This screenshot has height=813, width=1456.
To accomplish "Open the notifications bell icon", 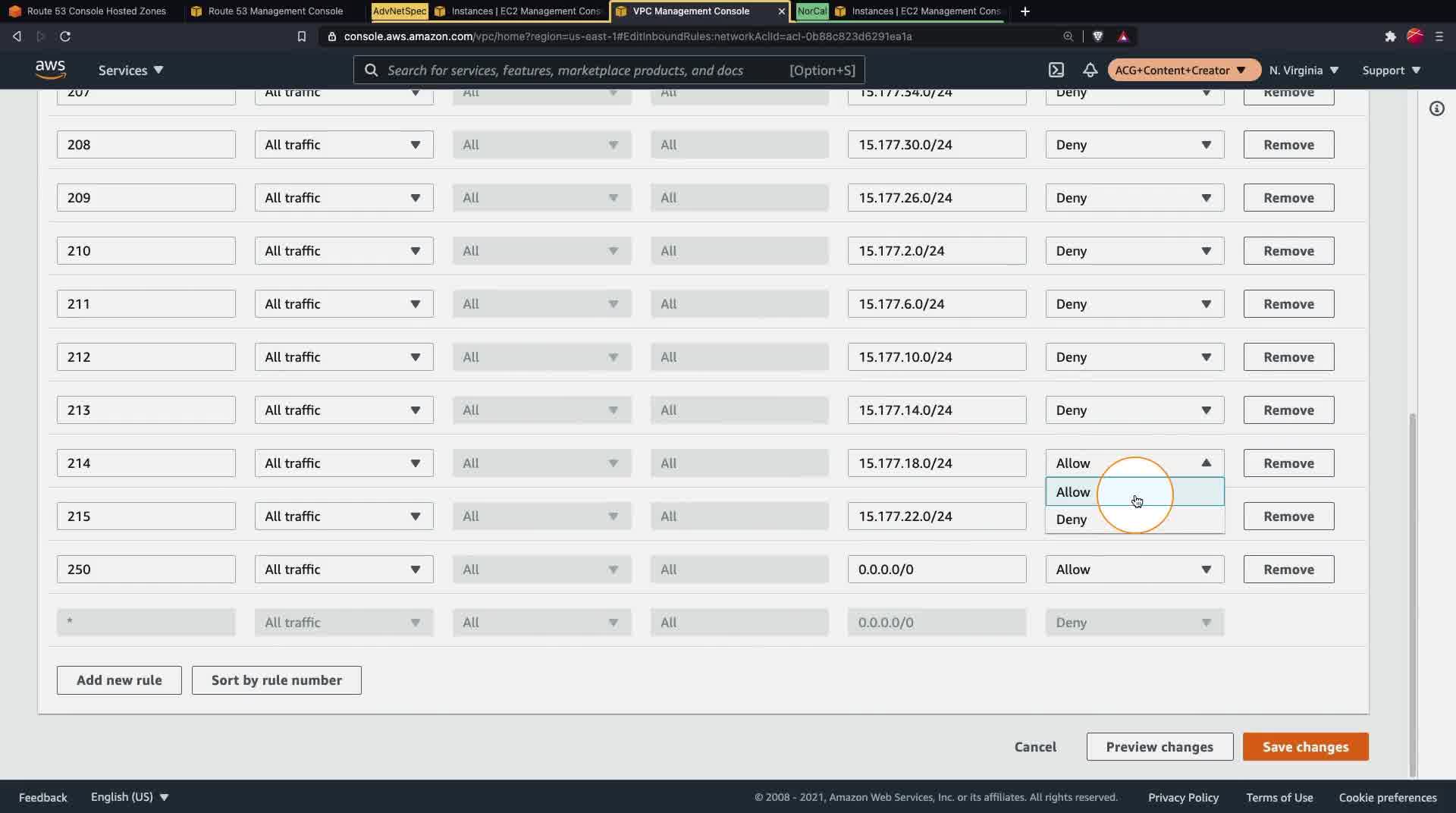I will (x=1090, y=70).
